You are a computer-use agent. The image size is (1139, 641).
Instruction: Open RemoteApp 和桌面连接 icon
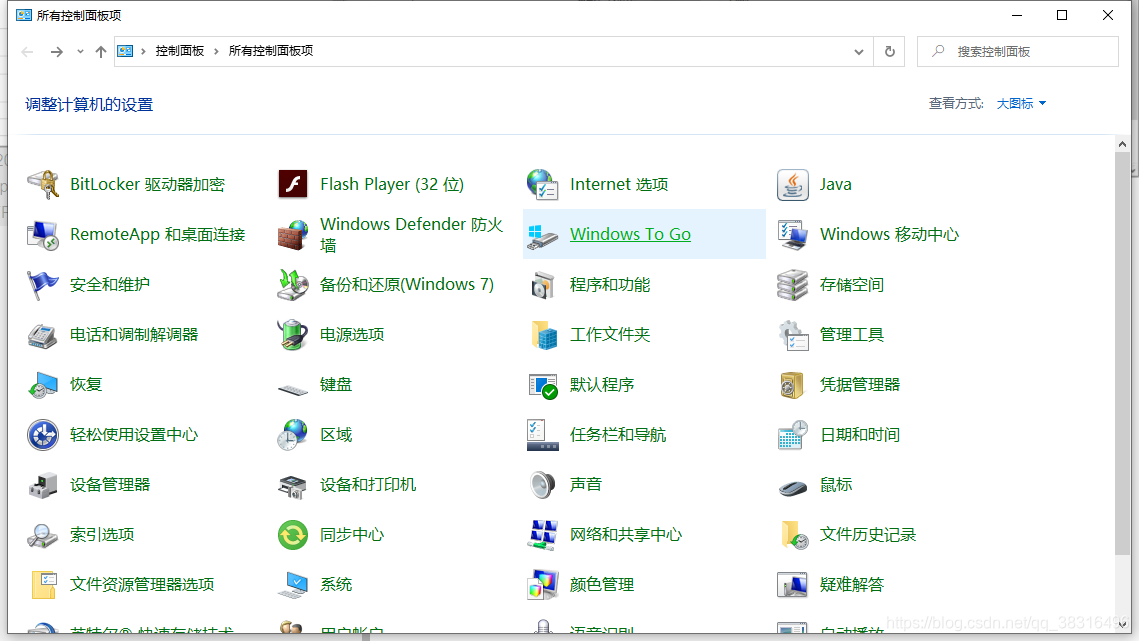pos(43,235)
